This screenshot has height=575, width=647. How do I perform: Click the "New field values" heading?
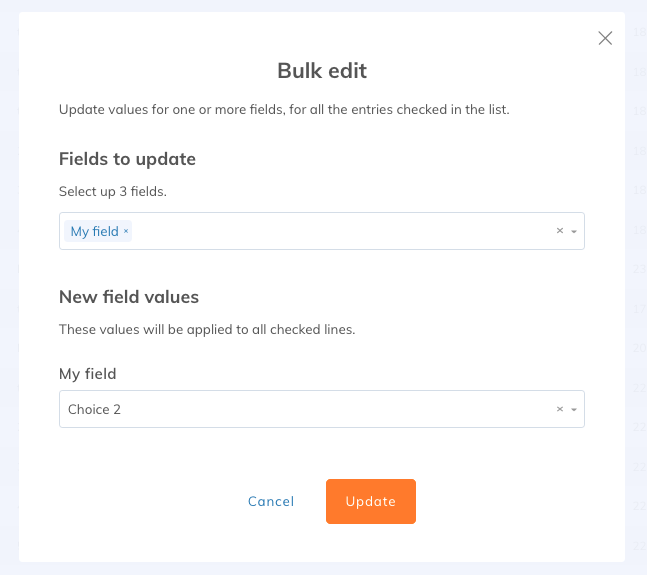point(129,297)
